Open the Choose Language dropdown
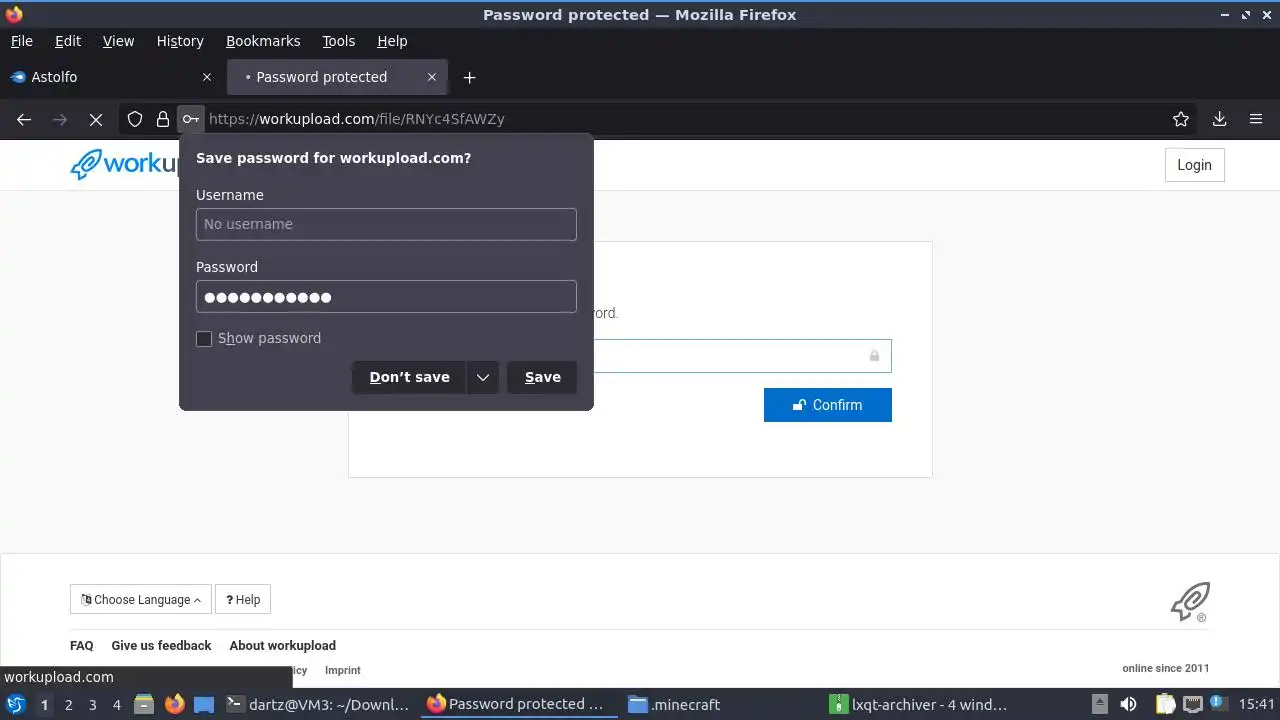This screenshot has height=720, width=1280. pyautogui.click(x=141, y=599)
